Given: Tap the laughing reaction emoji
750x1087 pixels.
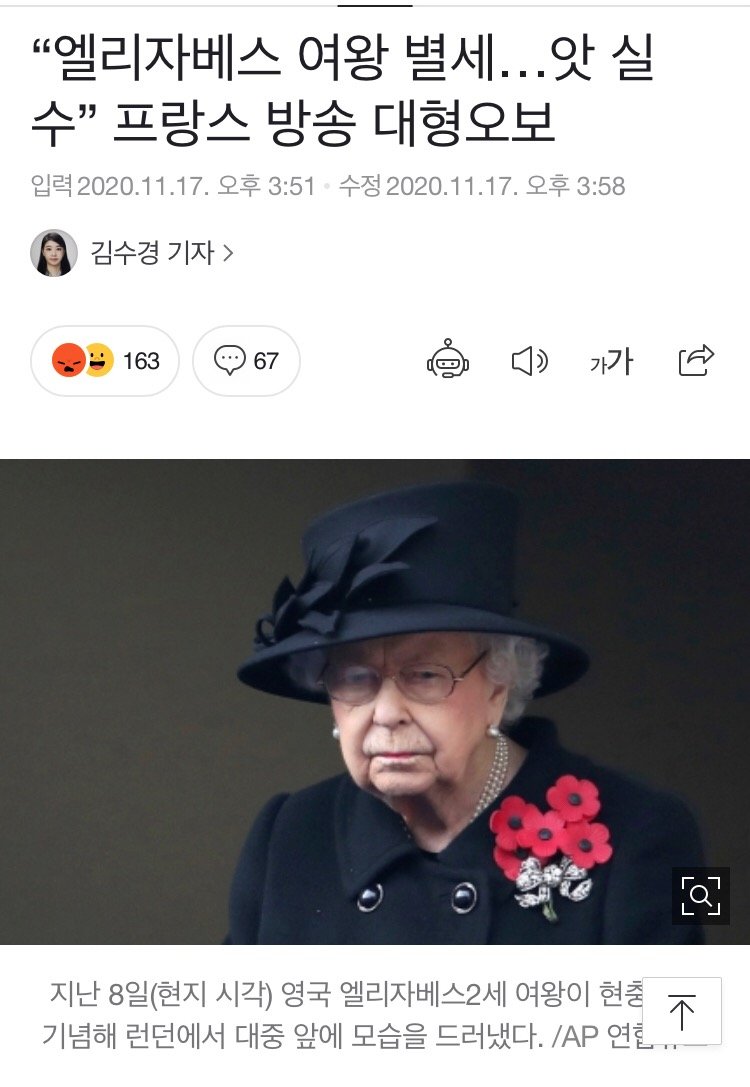Looking at the screenshot, I should [100, 360].
